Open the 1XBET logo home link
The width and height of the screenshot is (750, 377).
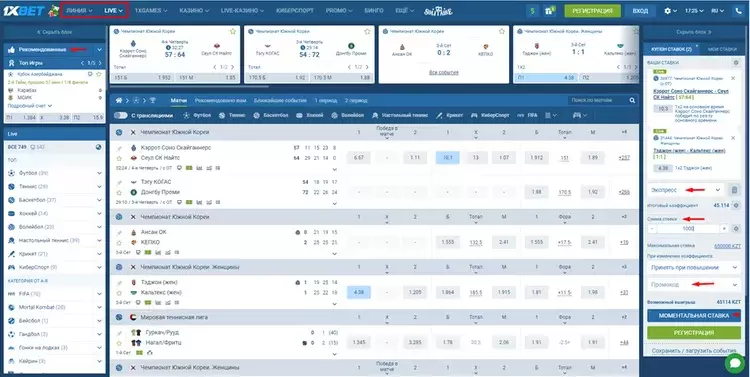(x=24, y=11)
